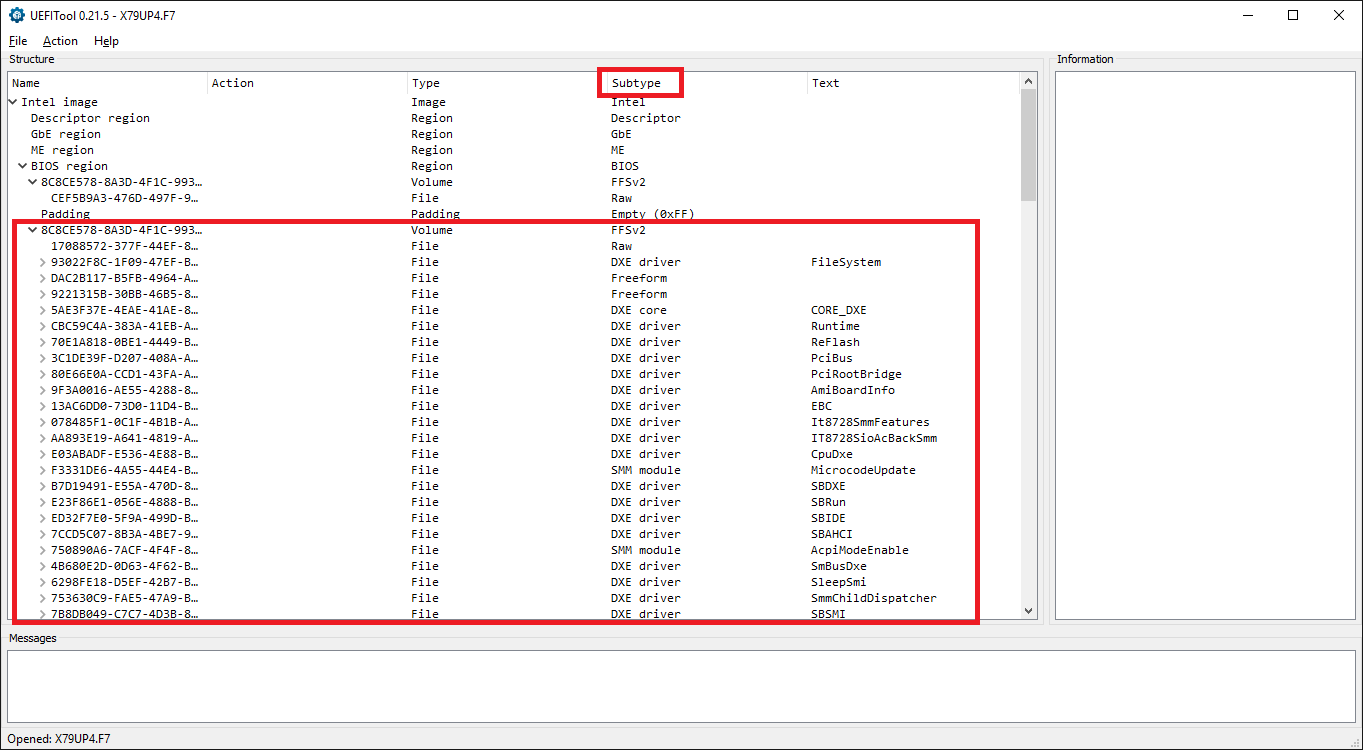Sort by the Name column header
The image size is (1363, 750).
tap(108, 83)
